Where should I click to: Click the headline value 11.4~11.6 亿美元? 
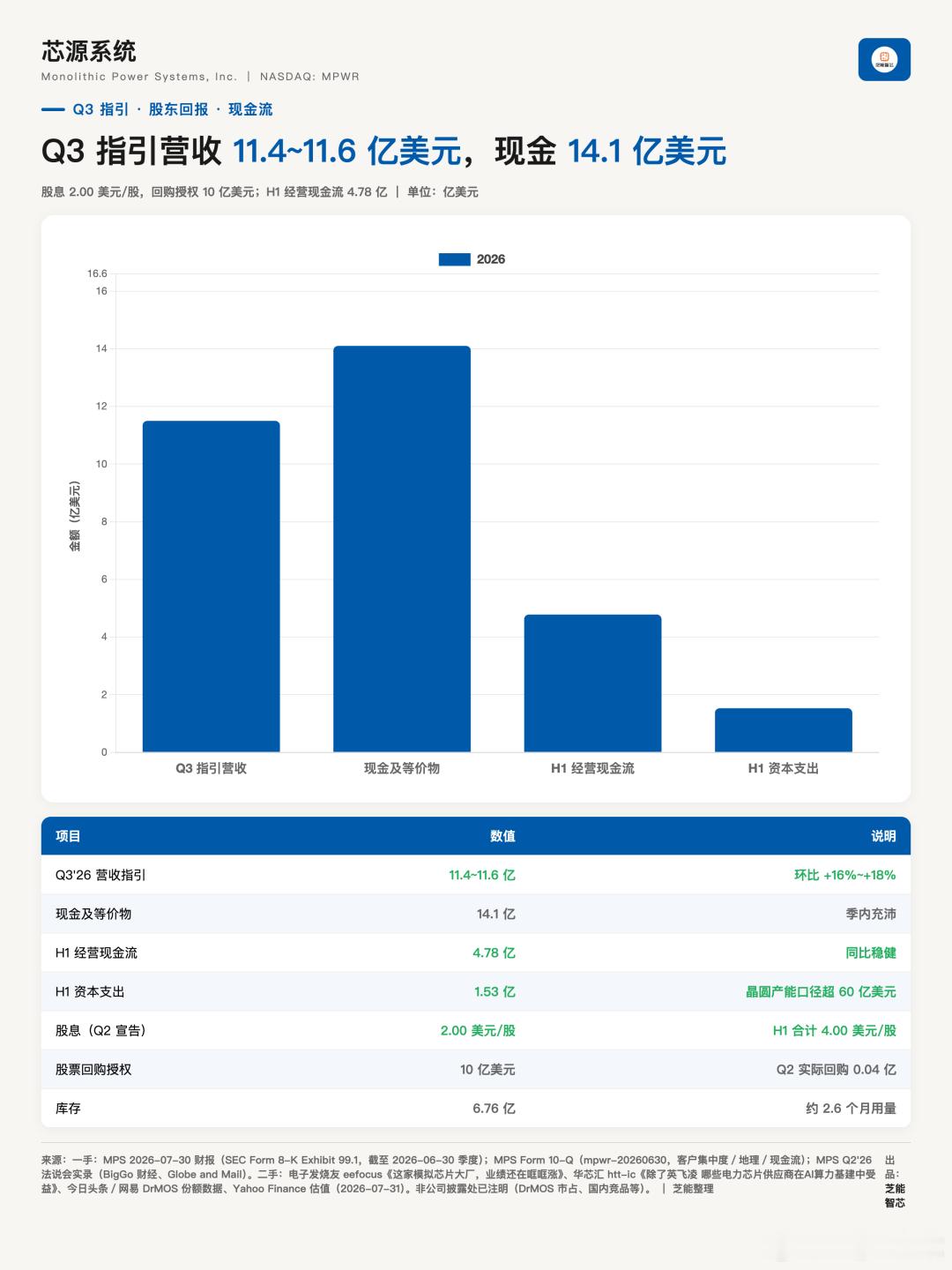pyautogui.click(x=347, y=152)
